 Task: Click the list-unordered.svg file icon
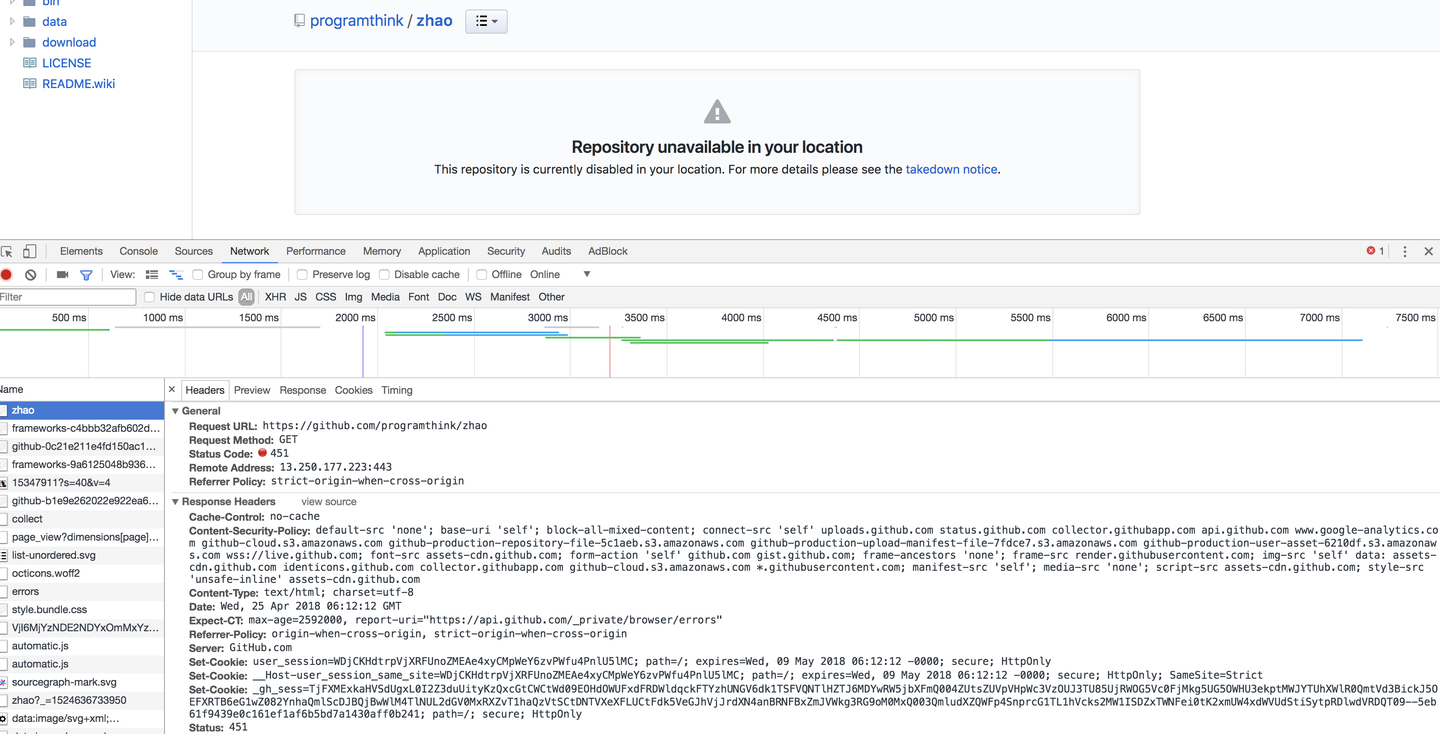tap(4, 555)
